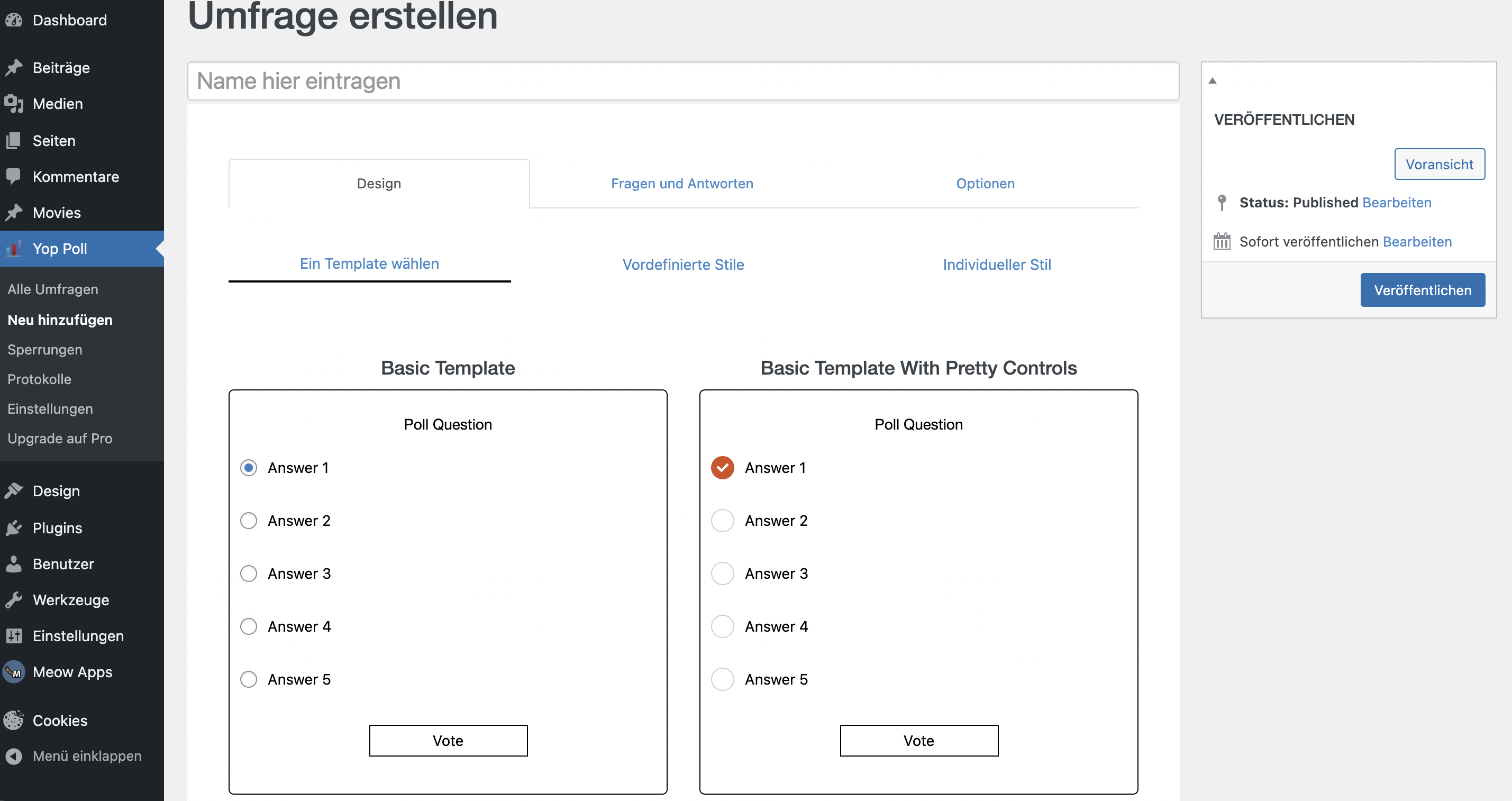Collapse the Veröffentlichen panel with the triangle
The image size is (1512, 801).
point(1212,81)
